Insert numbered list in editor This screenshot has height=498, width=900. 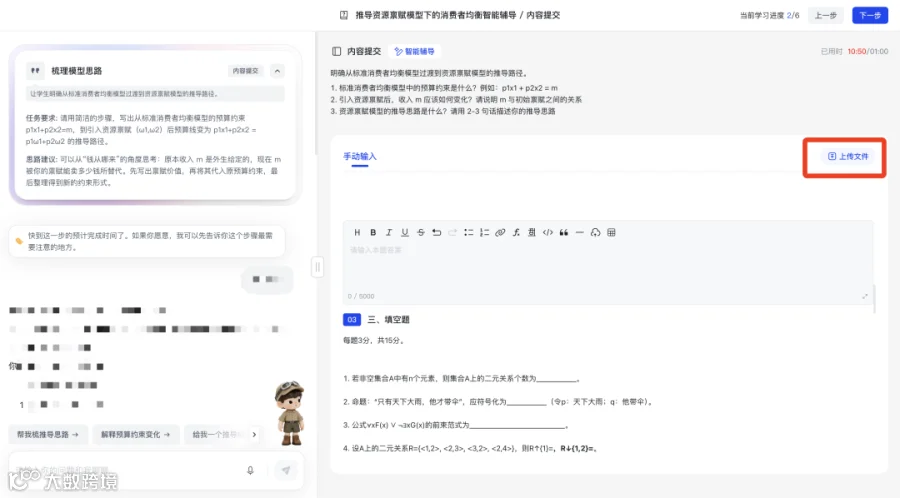(484, 232)
